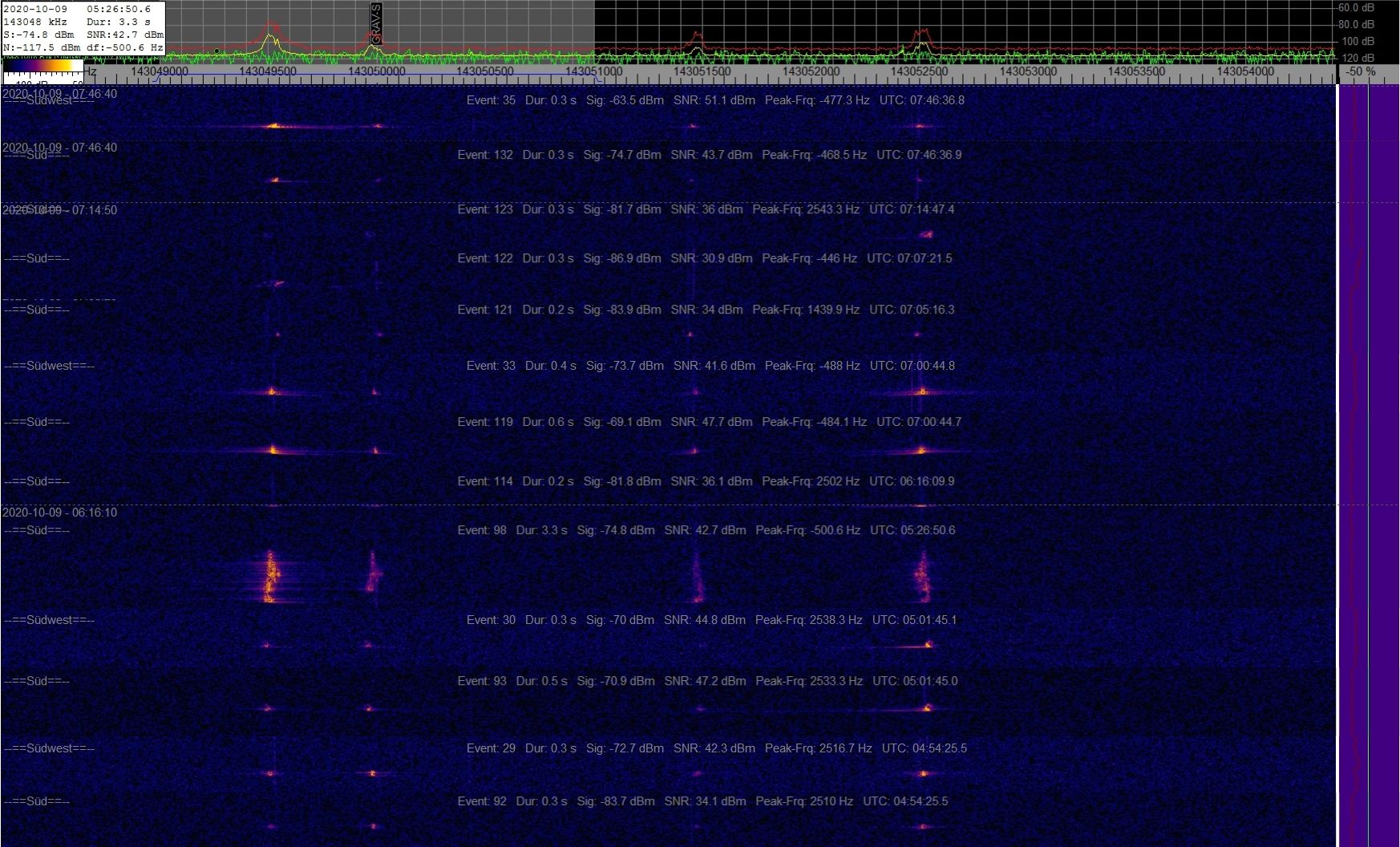Click the 120 dB scale label
Viewport: 1400px width, 847px height.
[x=1358, y=58]
